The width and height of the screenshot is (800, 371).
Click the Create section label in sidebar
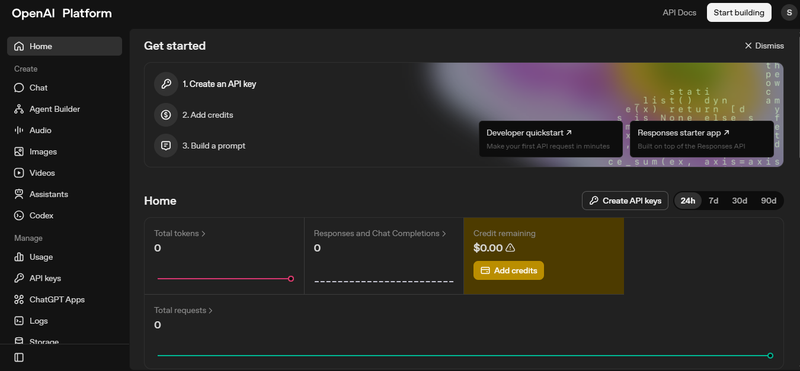[26, 69]
